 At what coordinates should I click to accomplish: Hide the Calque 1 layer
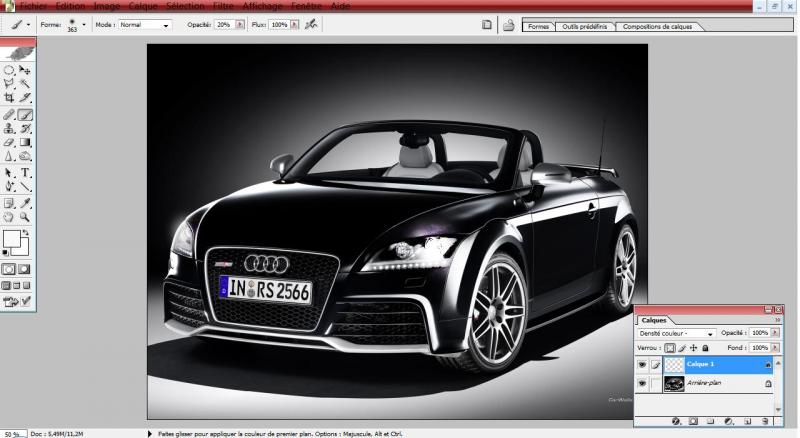[642, 364]
